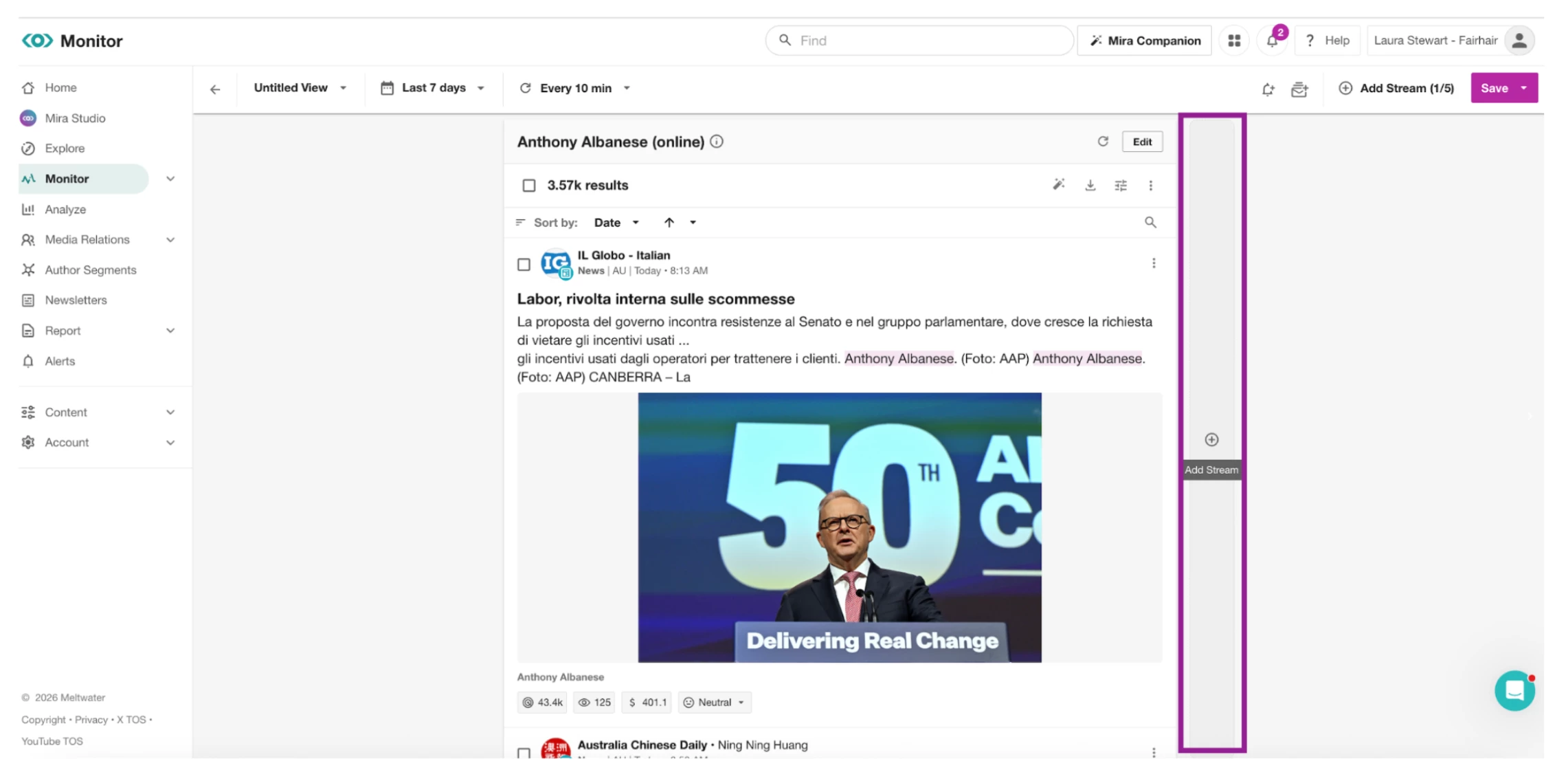Toggle ascending sort direction arrow

tap(669, 222)
